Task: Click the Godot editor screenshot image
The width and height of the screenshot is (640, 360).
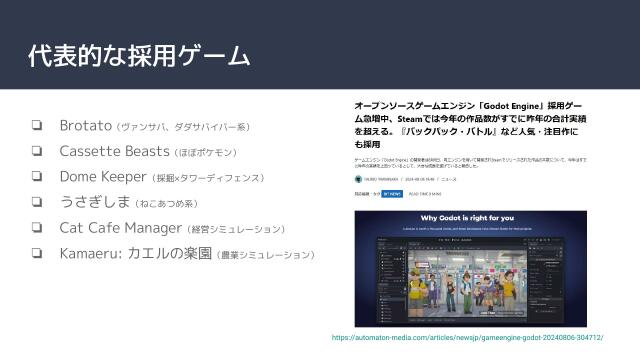Action: [x=471, y=269]
